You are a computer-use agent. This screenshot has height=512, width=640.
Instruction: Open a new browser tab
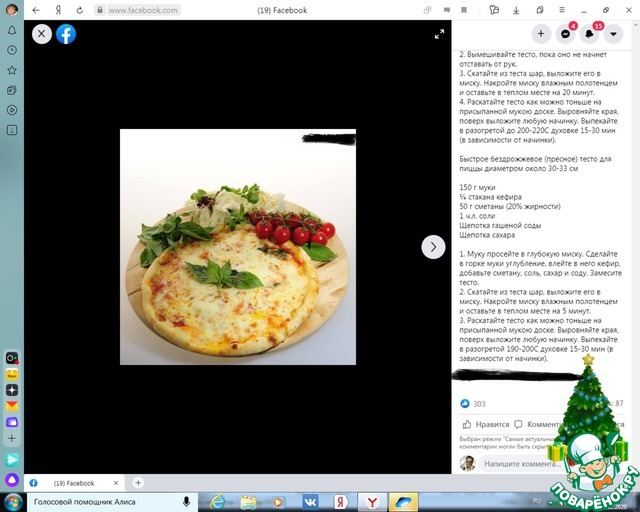point(138,483)
